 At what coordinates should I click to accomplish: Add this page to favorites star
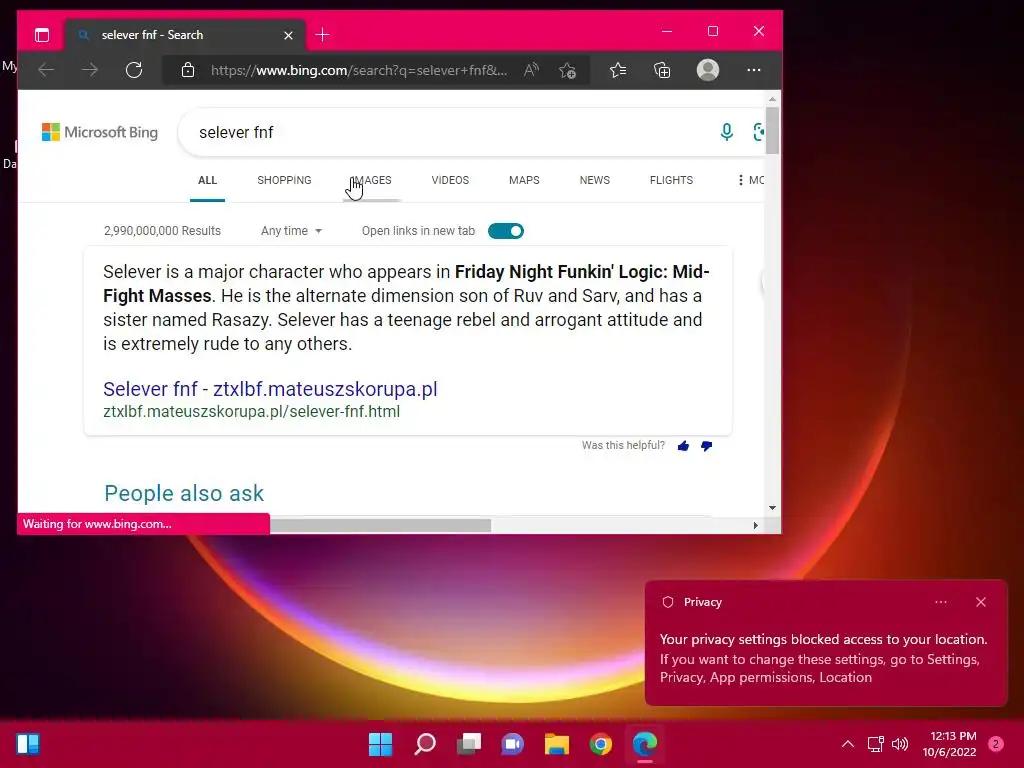click(568, 70)
